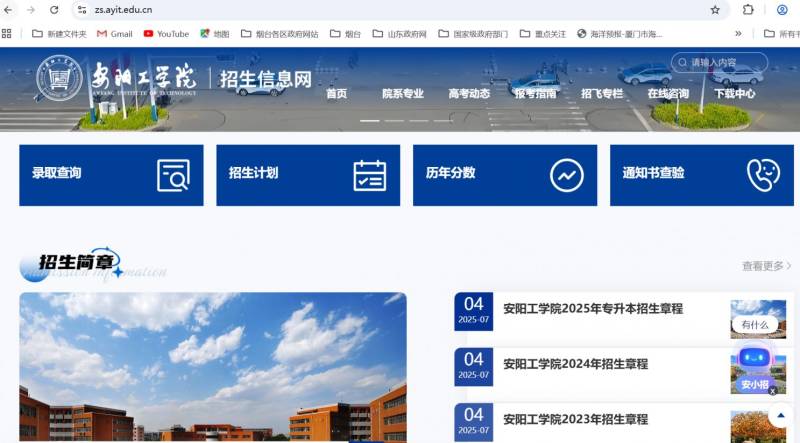Close the 安小招 assistant widget
The width and height of the screenshot is (800, 443).
click(773, 391)
